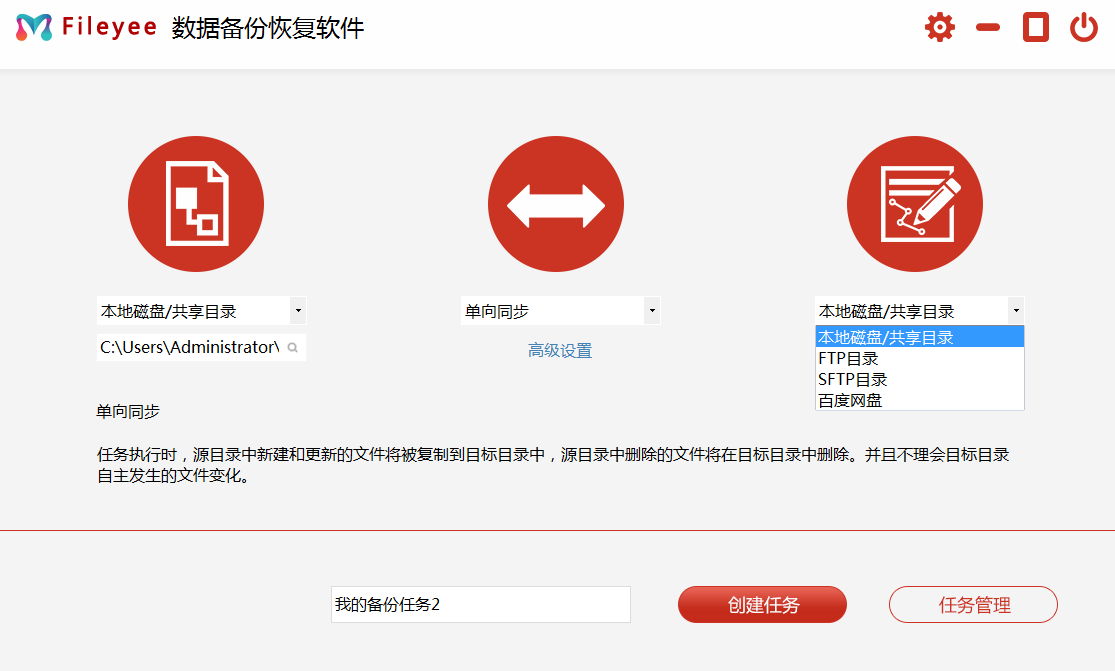The height and width of the screenshot is (671, 1115).
Task: Open the 高级设置 advanced settings link
Action: click(560, 351)
